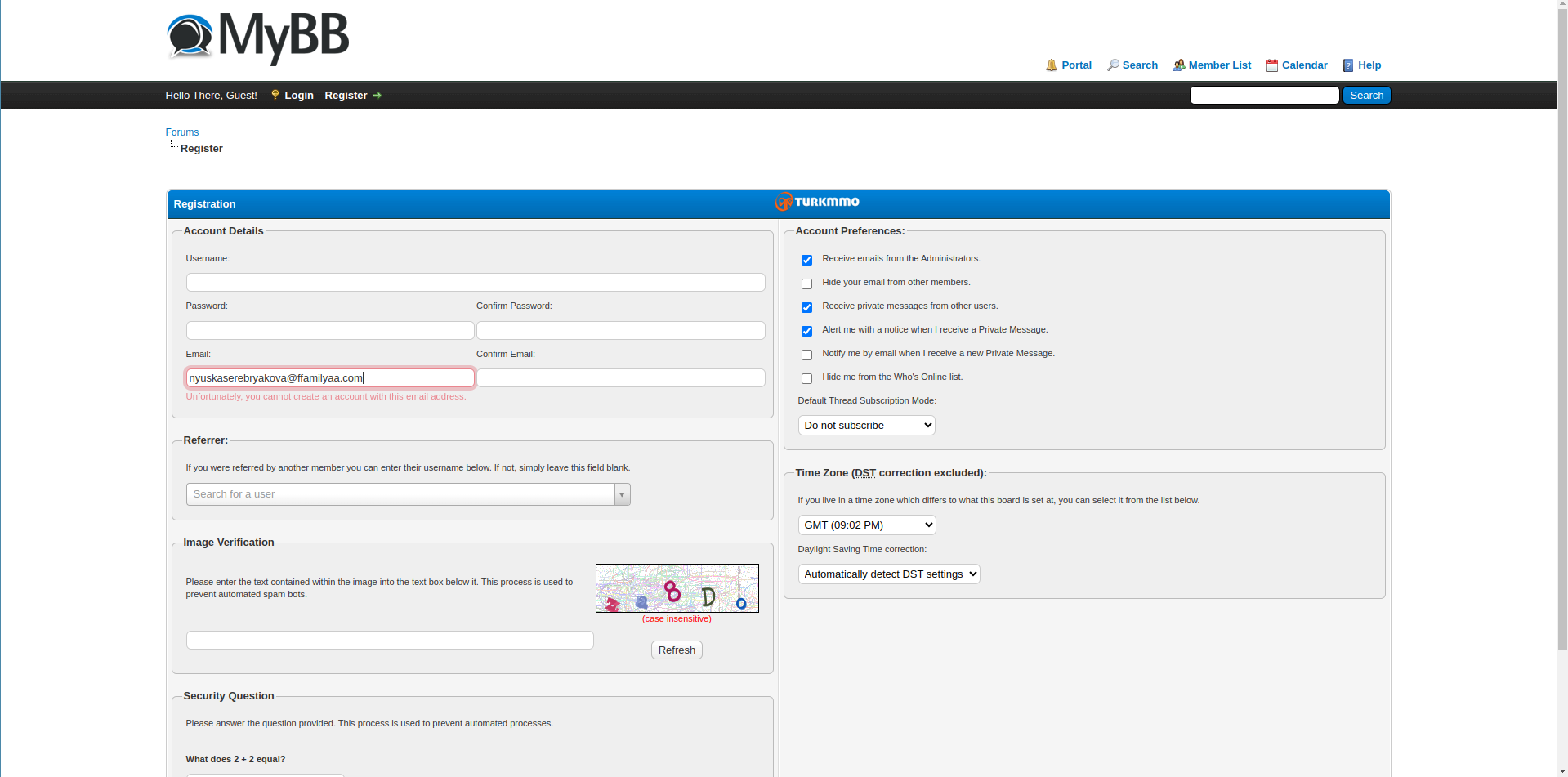Refresh the verification image
The image size is (1568, 777).
(677, 650)
